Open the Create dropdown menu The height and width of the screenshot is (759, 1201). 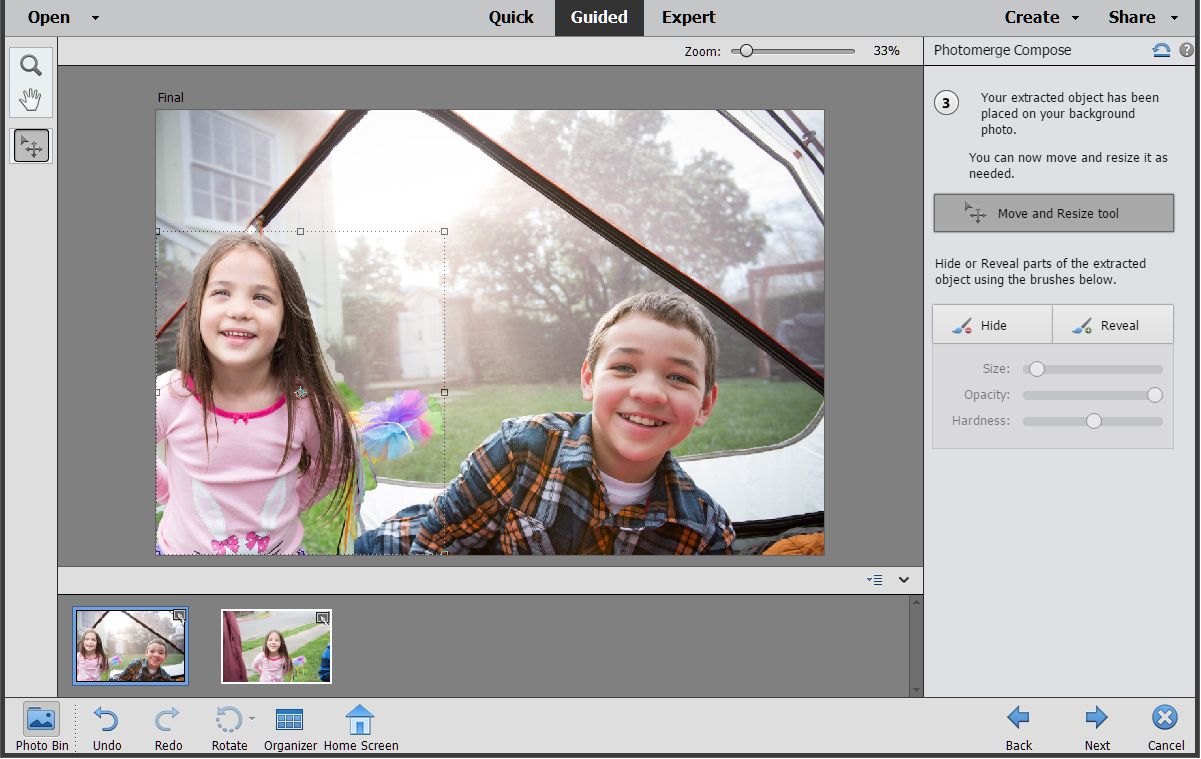(x=1042, y=17)
